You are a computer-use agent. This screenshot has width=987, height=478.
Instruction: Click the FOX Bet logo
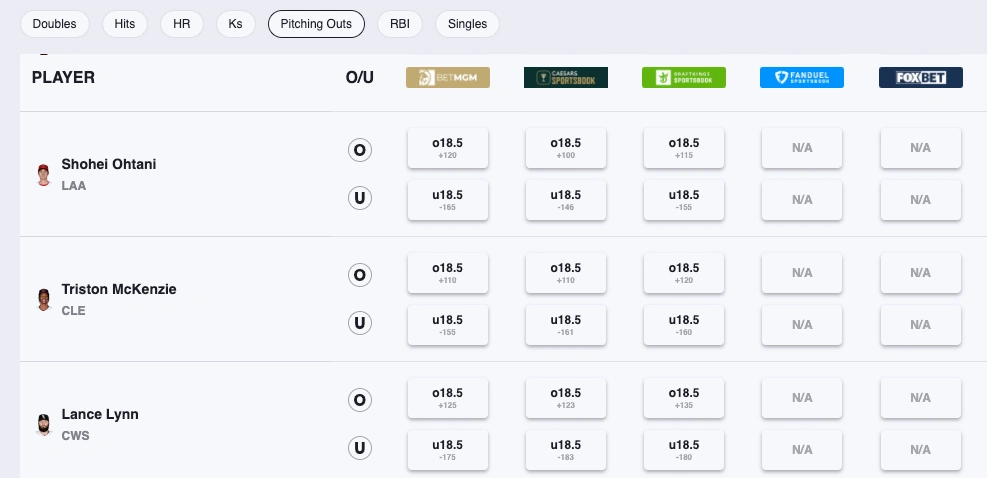pyautogui.click(x=921, y=77)
